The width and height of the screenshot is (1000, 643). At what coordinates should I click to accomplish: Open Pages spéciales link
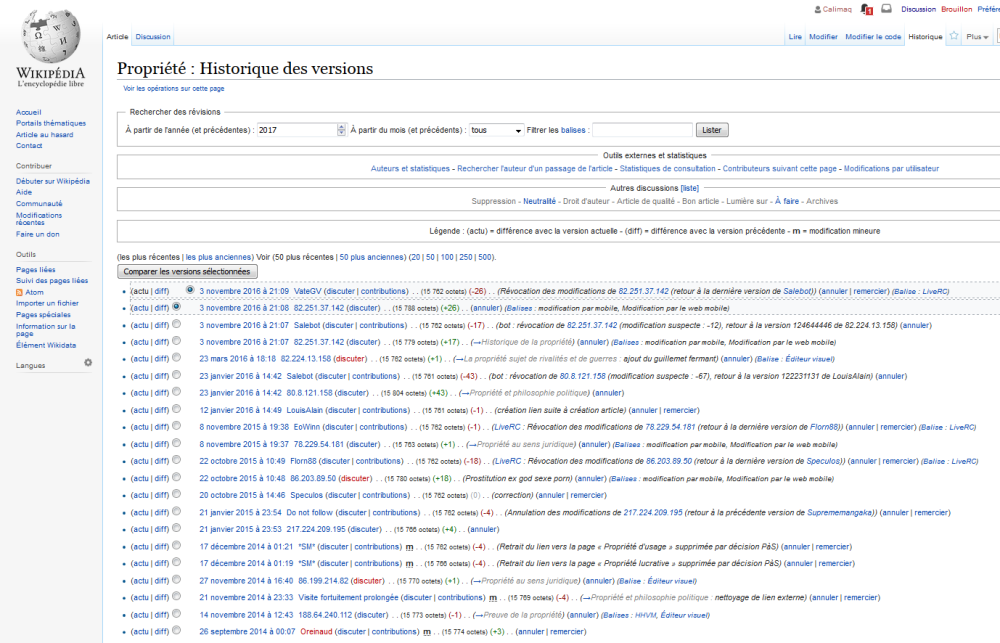(x=43, y=315)
